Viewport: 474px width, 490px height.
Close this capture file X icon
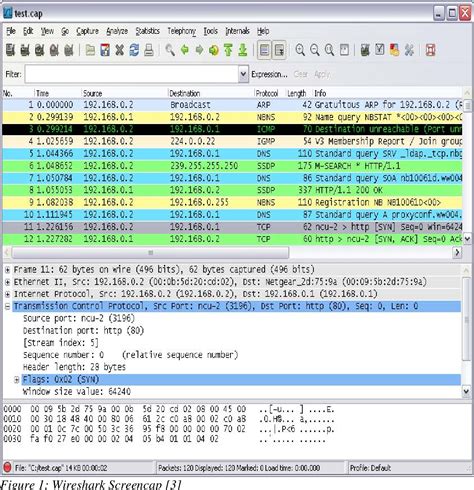tap(119, 50)
